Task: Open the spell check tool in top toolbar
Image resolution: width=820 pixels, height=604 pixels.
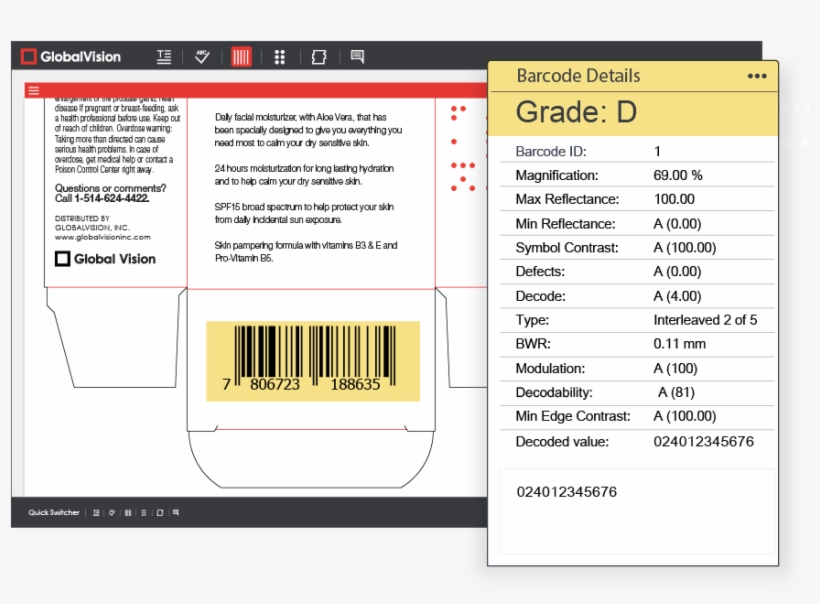Action: click(202, 56)
